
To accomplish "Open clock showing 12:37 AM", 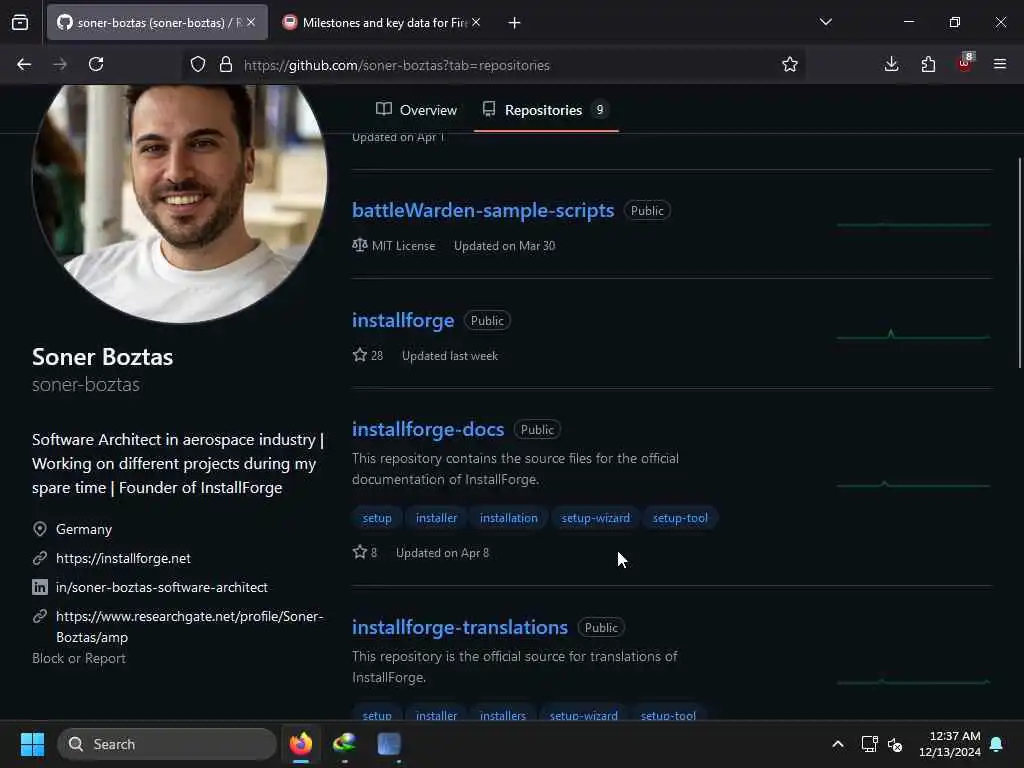I will coord(950,744).
